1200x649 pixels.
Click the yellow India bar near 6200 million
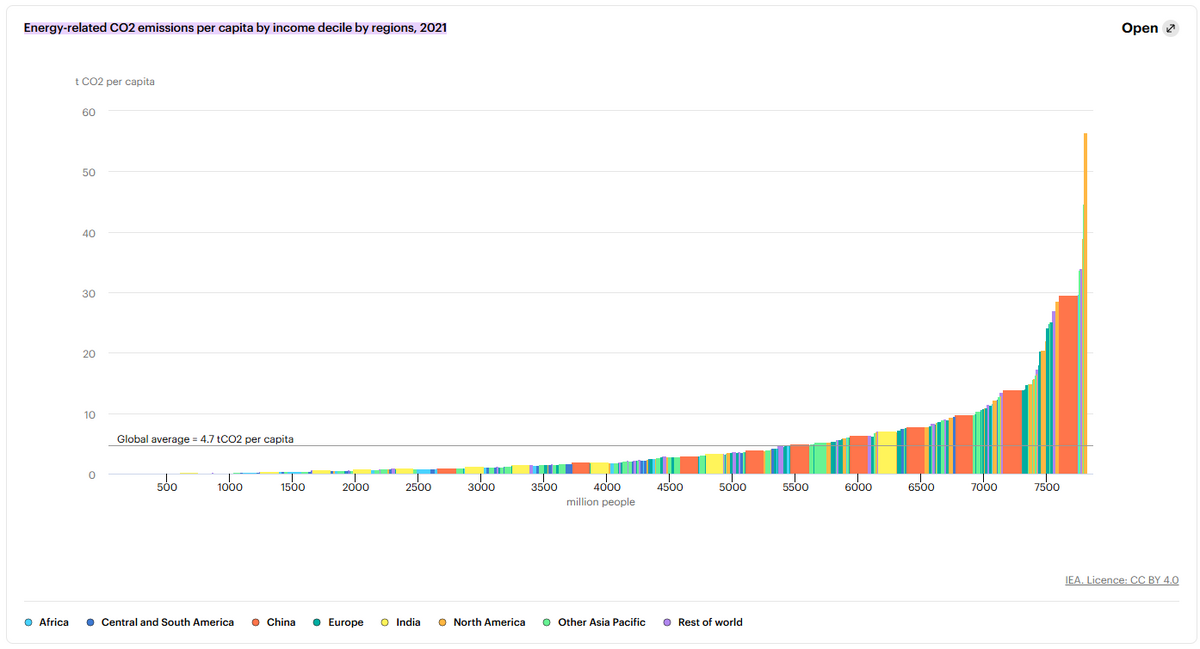pos(886,455)
